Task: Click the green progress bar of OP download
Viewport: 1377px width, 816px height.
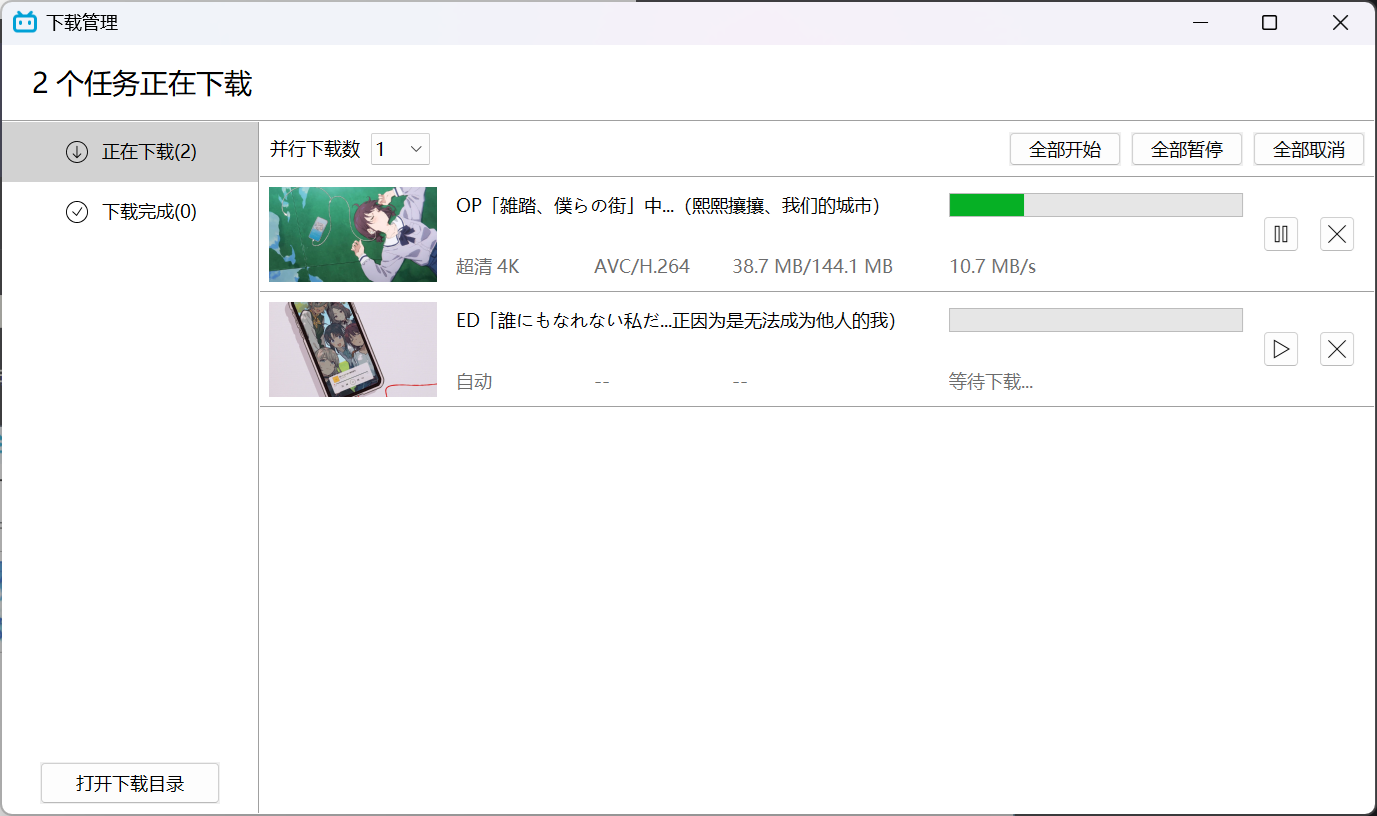Action: pyautogui.click(x=985, y=204)
